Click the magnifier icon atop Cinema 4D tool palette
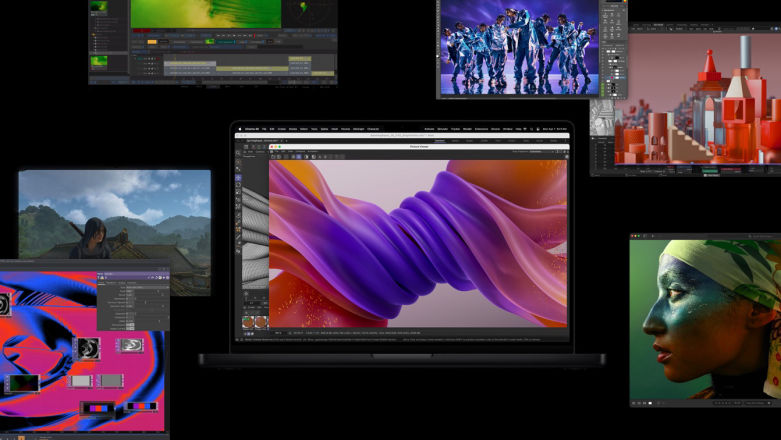This screenshot has height=440, width=781. (238, 153)
